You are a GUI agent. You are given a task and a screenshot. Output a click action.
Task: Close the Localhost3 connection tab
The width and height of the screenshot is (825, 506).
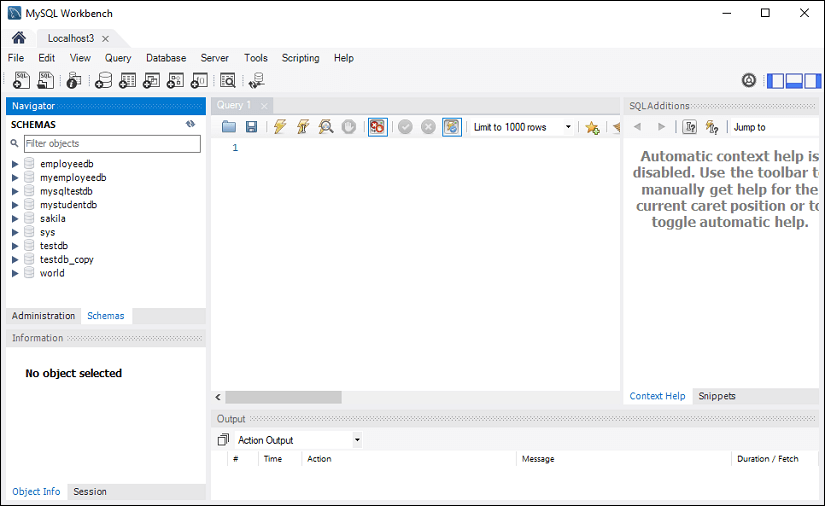[105, 39]
